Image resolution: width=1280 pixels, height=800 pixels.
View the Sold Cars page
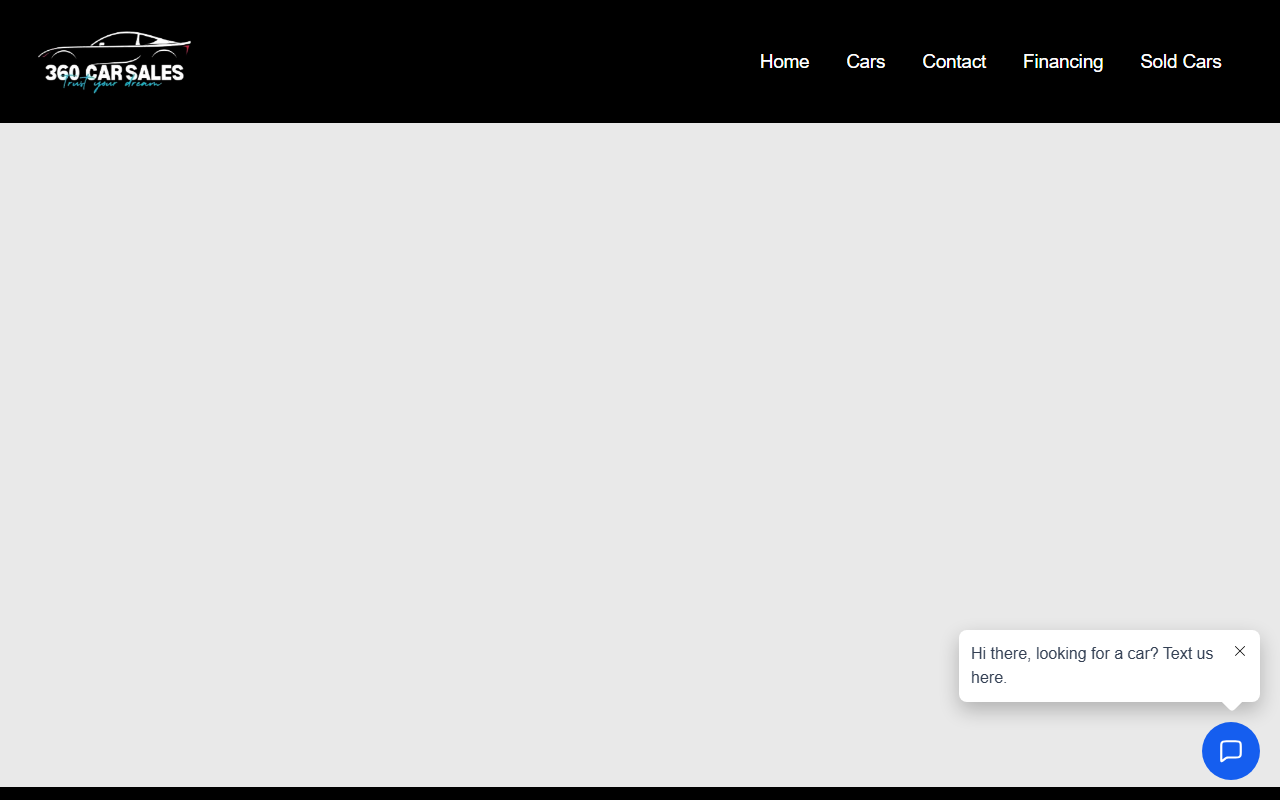1181,61
